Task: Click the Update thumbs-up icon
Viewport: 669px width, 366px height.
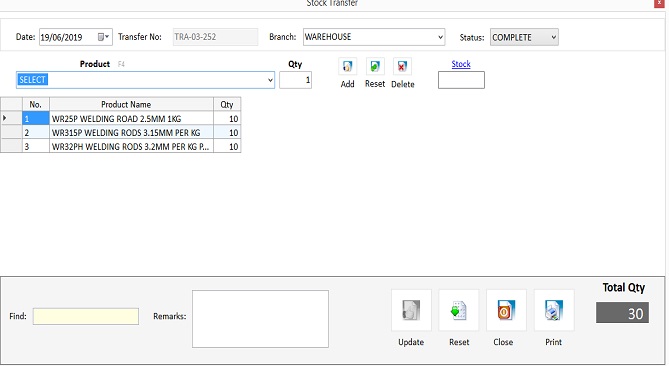Action: click(x=411, y=310)
